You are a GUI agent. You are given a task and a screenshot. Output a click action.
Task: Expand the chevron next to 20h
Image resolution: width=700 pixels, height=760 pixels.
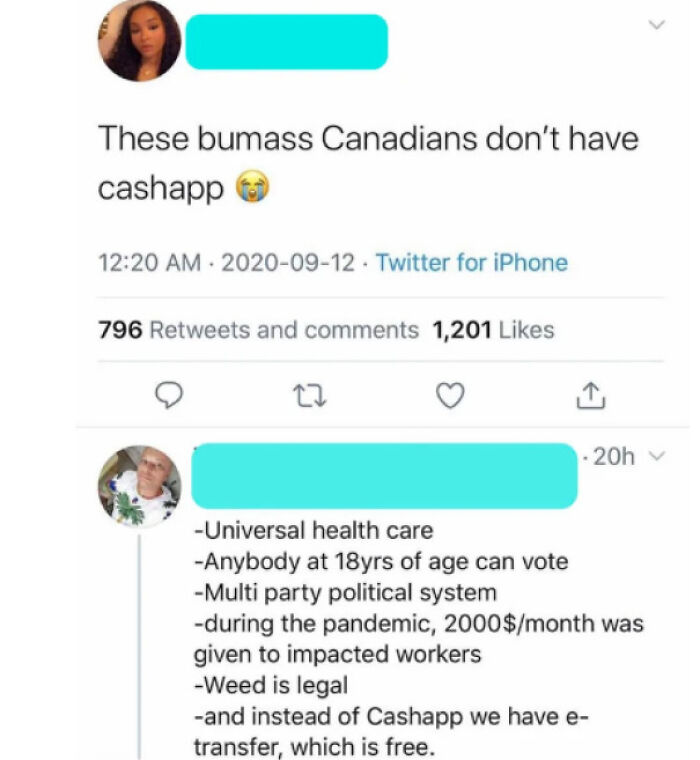pos(657,457)
